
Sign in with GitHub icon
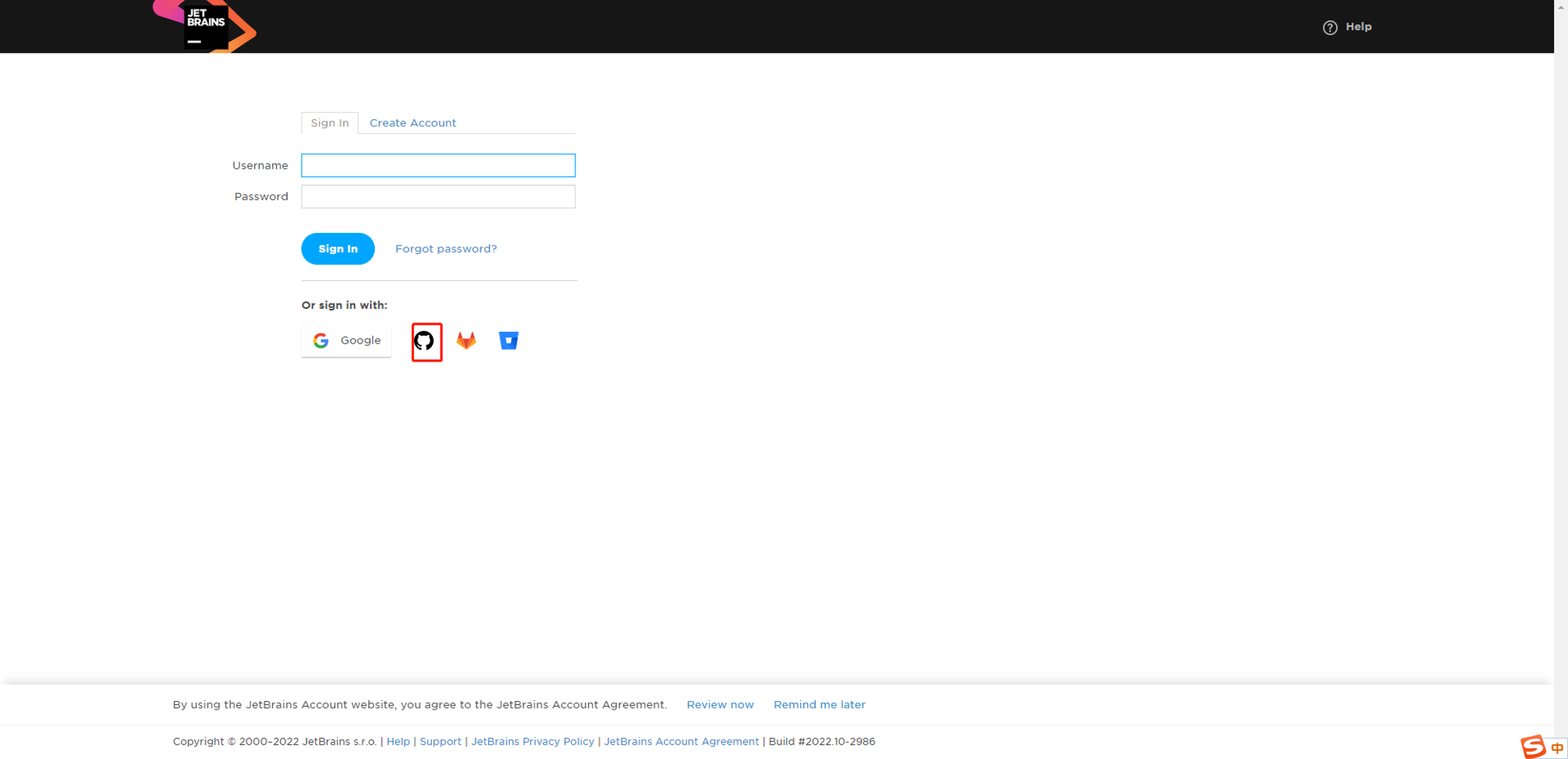(424, 341)
